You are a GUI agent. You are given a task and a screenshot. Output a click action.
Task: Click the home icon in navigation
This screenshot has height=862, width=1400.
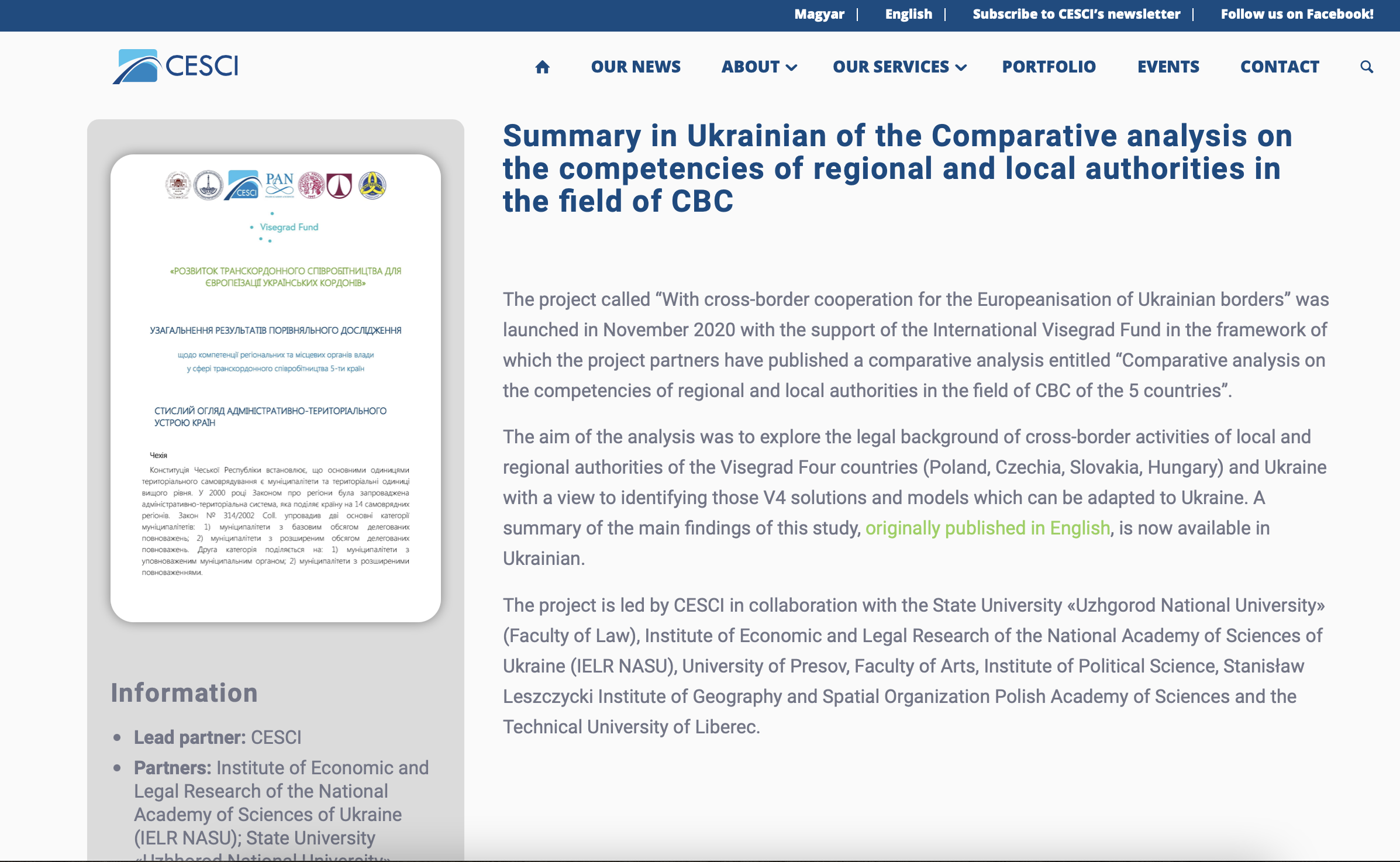coord(542,67)
